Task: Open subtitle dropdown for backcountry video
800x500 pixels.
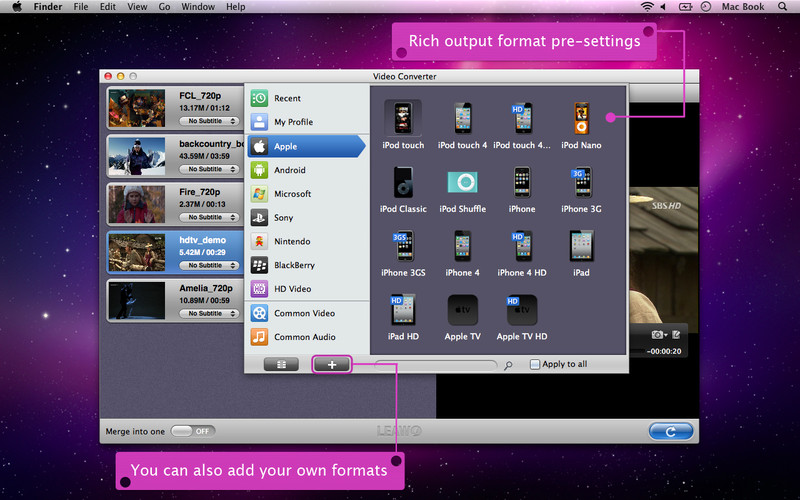Action: point(209,169)
